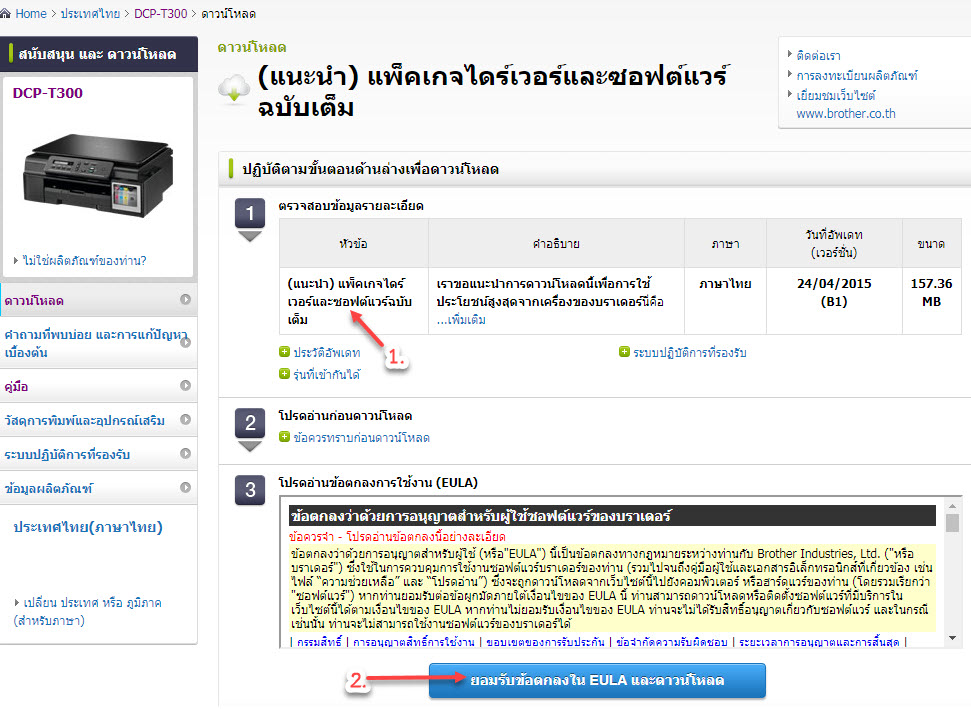Image resolution: width=971 pixels, height=709 pixels.
Task: Click the เพิ่มเติม (more) link in the description
Action: (464, 320)
